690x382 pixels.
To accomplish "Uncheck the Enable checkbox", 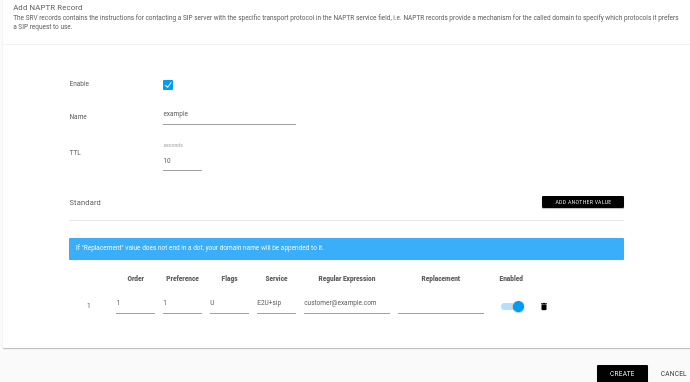I will [x=168, y=85].
